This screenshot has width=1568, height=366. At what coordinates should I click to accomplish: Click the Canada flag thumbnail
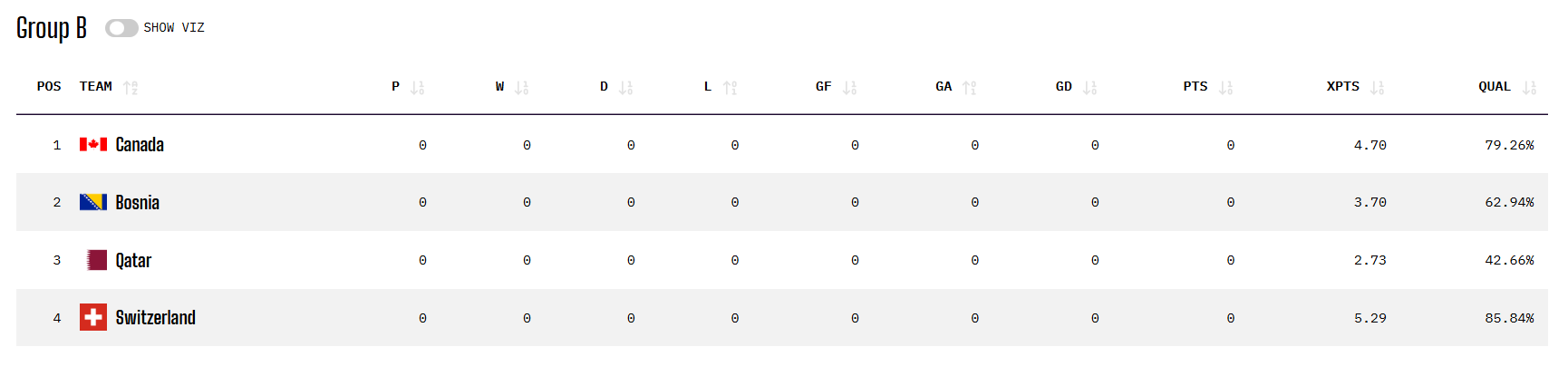pos(93,144)
